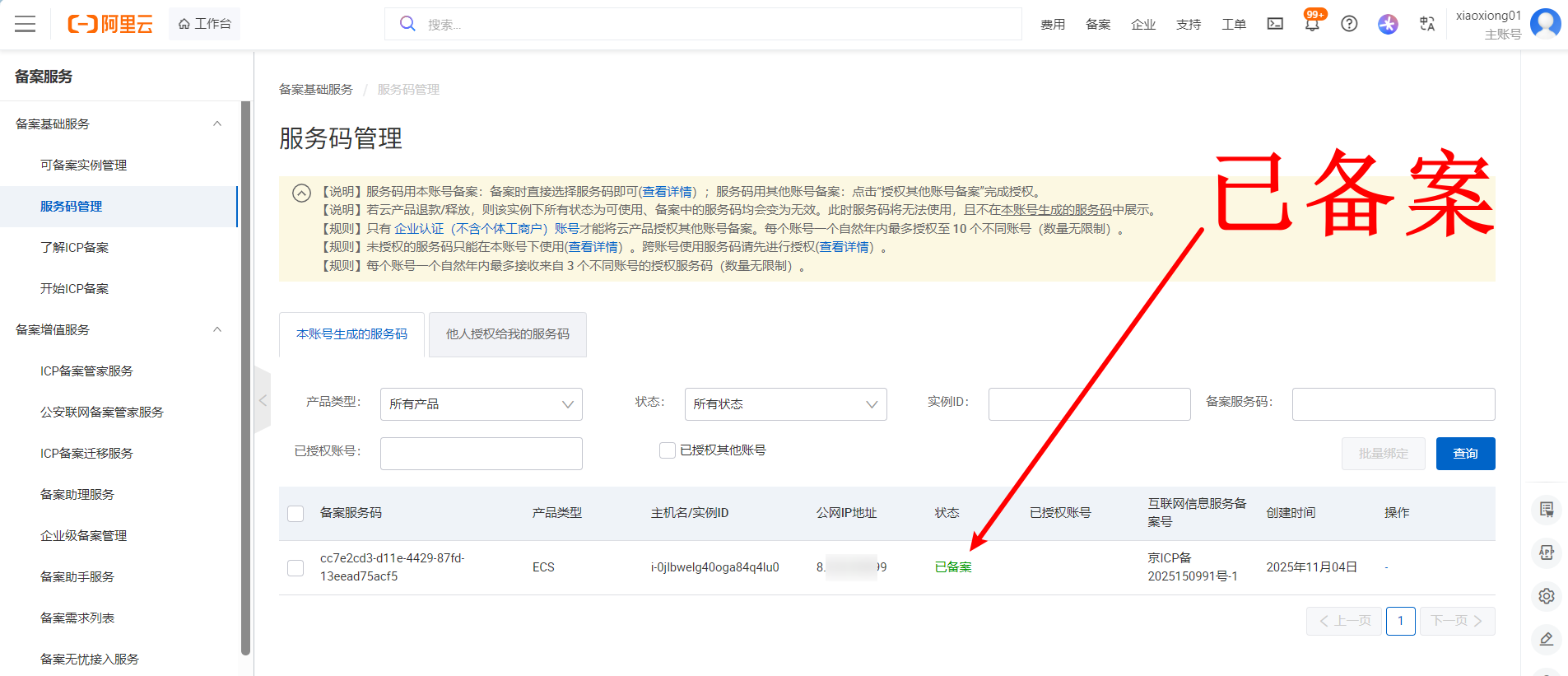The height and width of the screenshot is (676, 1568).
Task: Select page 1 in pagination
Action: click(x=1401, y=621)
